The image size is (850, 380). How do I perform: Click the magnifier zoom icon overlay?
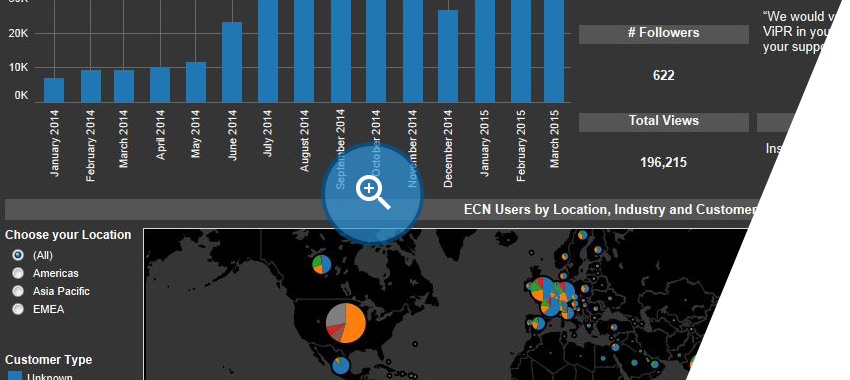pyautogui.click(x=373, y=194)
